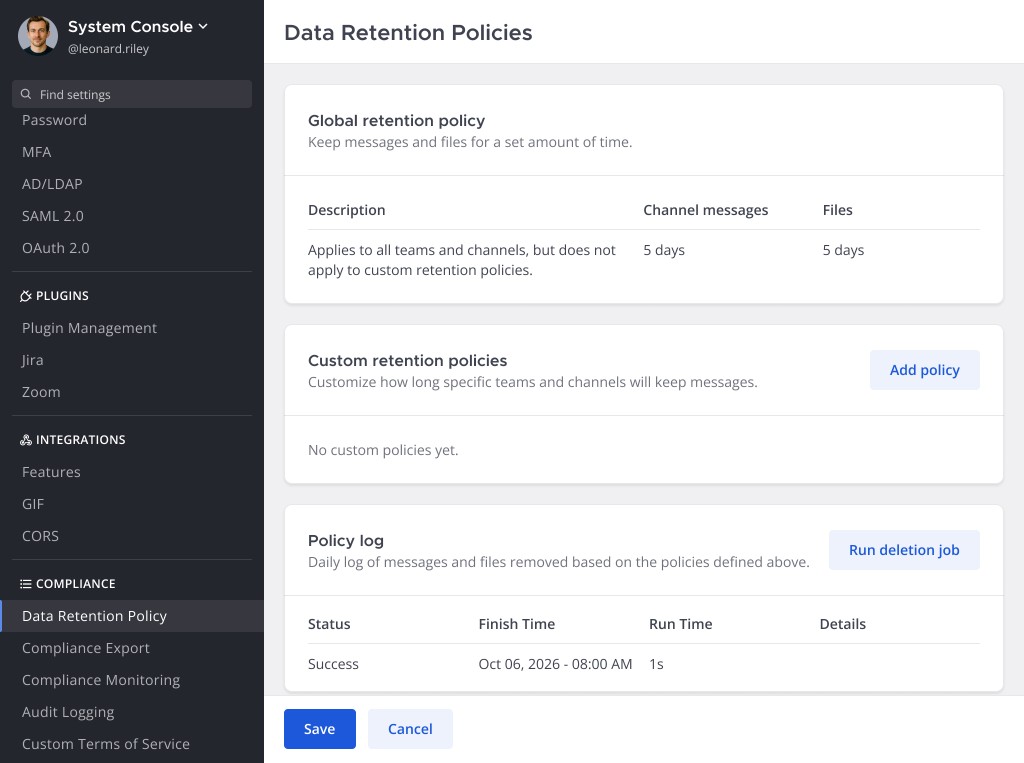Click the Run Time column header
1024x763 pixels.
pyautogui.click(x=680, y=625)
